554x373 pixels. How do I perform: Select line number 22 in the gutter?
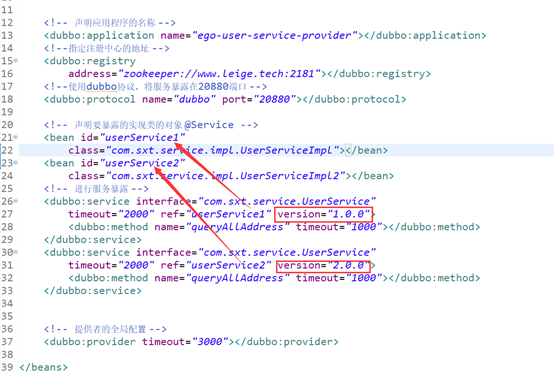pyautogui.click(x=7, y=150)
